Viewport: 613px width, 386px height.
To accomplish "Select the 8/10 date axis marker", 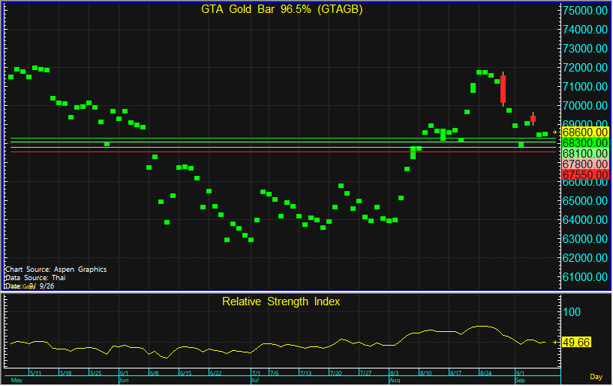I will click(x=425, y=373).
